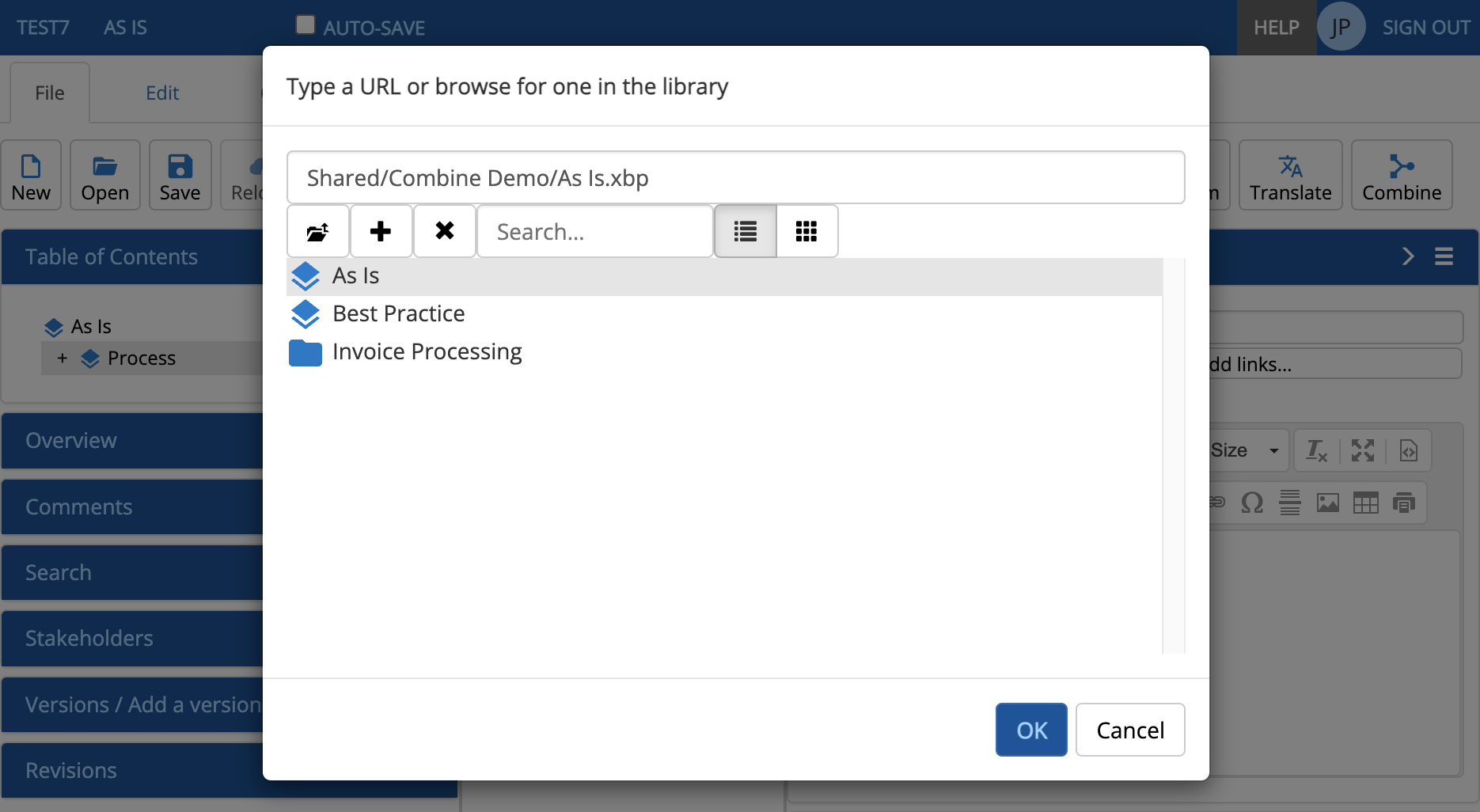Viewport: 1480px width, 812px height.
Task: Expand the panel with right chevron arrow
Action: [1408, 256]
